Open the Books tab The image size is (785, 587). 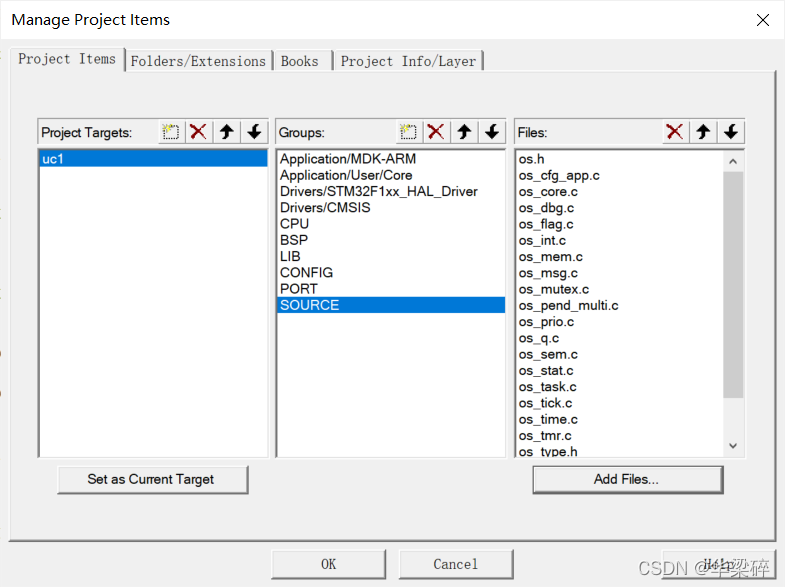tap(302, 61)
